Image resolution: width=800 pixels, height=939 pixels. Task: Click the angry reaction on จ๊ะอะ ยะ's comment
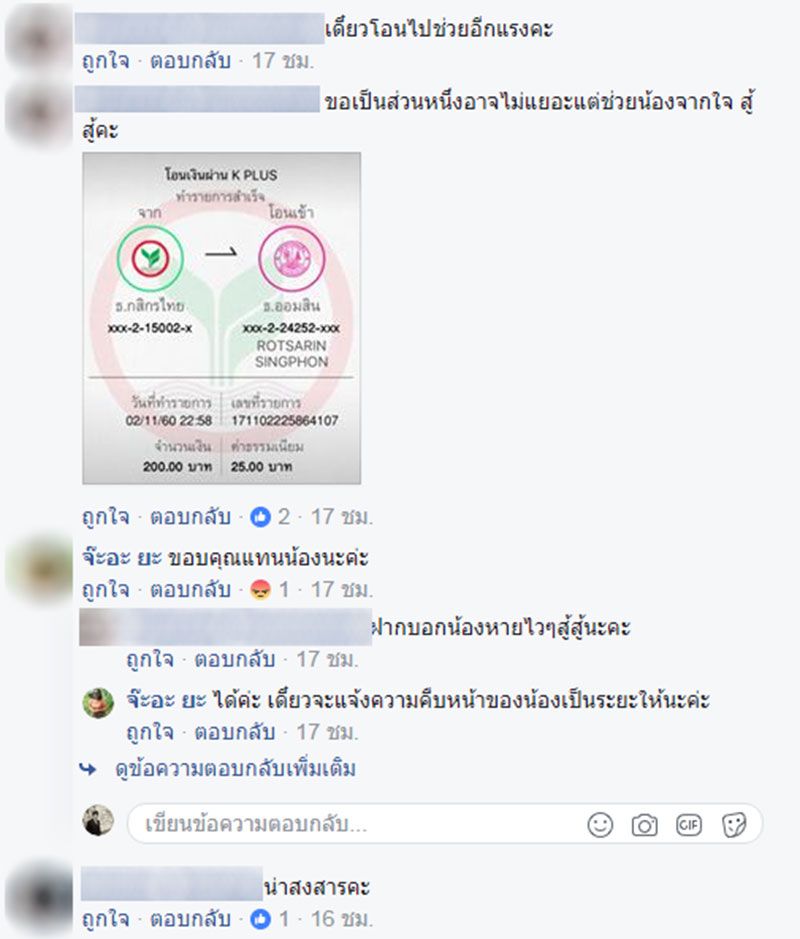(x=260, y=590)
